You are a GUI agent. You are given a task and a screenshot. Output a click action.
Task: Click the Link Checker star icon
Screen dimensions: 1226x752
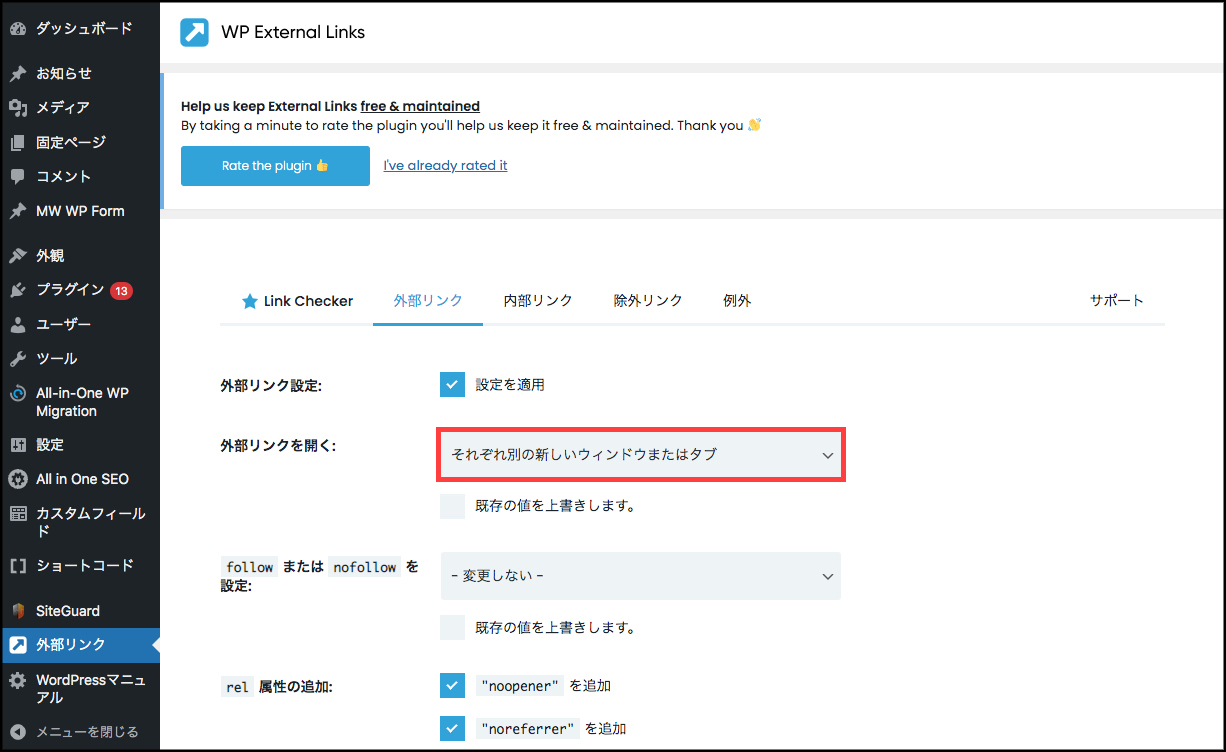coord(250,301)
